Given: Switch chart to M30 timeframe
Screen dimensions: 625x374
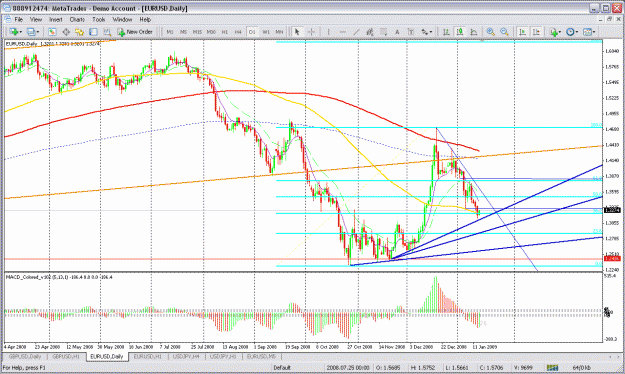Looking at the screenshot, I should click(x=211, y=32).
